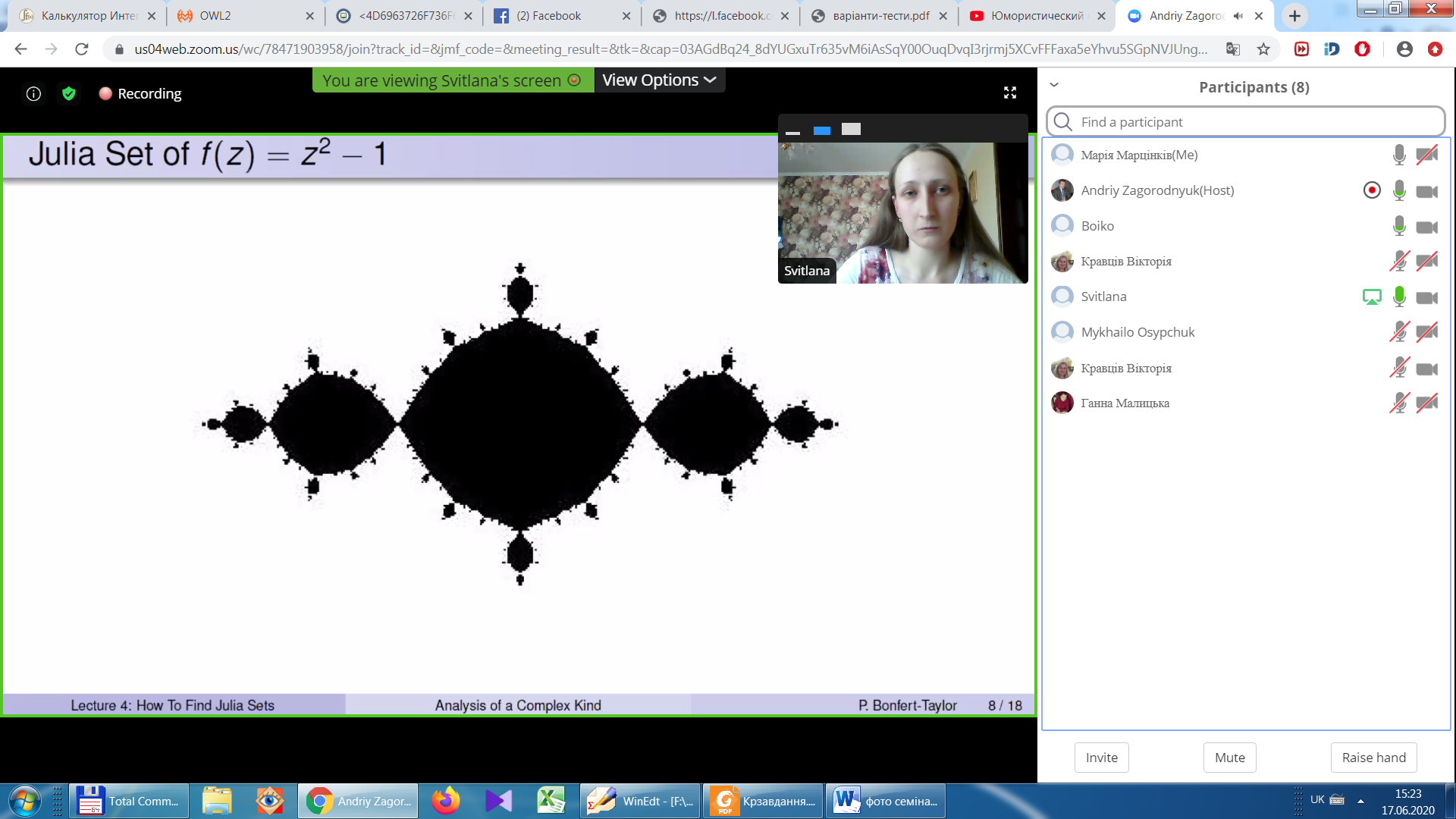The width and height of the screenshot is (1456, 819).
Task: Switch to the варіанти-тести.pdf tab
Action: 880,16
